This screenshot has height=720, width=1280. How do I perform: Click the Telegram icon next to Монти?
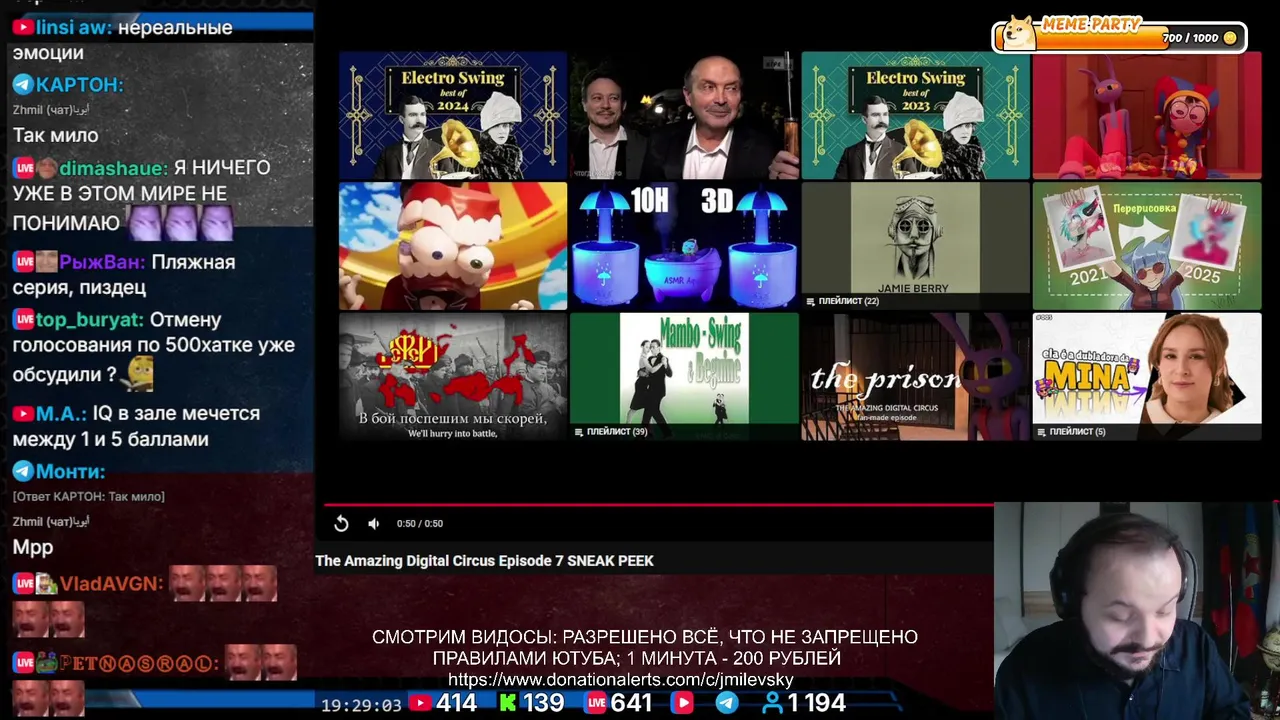tap(23, 471)
